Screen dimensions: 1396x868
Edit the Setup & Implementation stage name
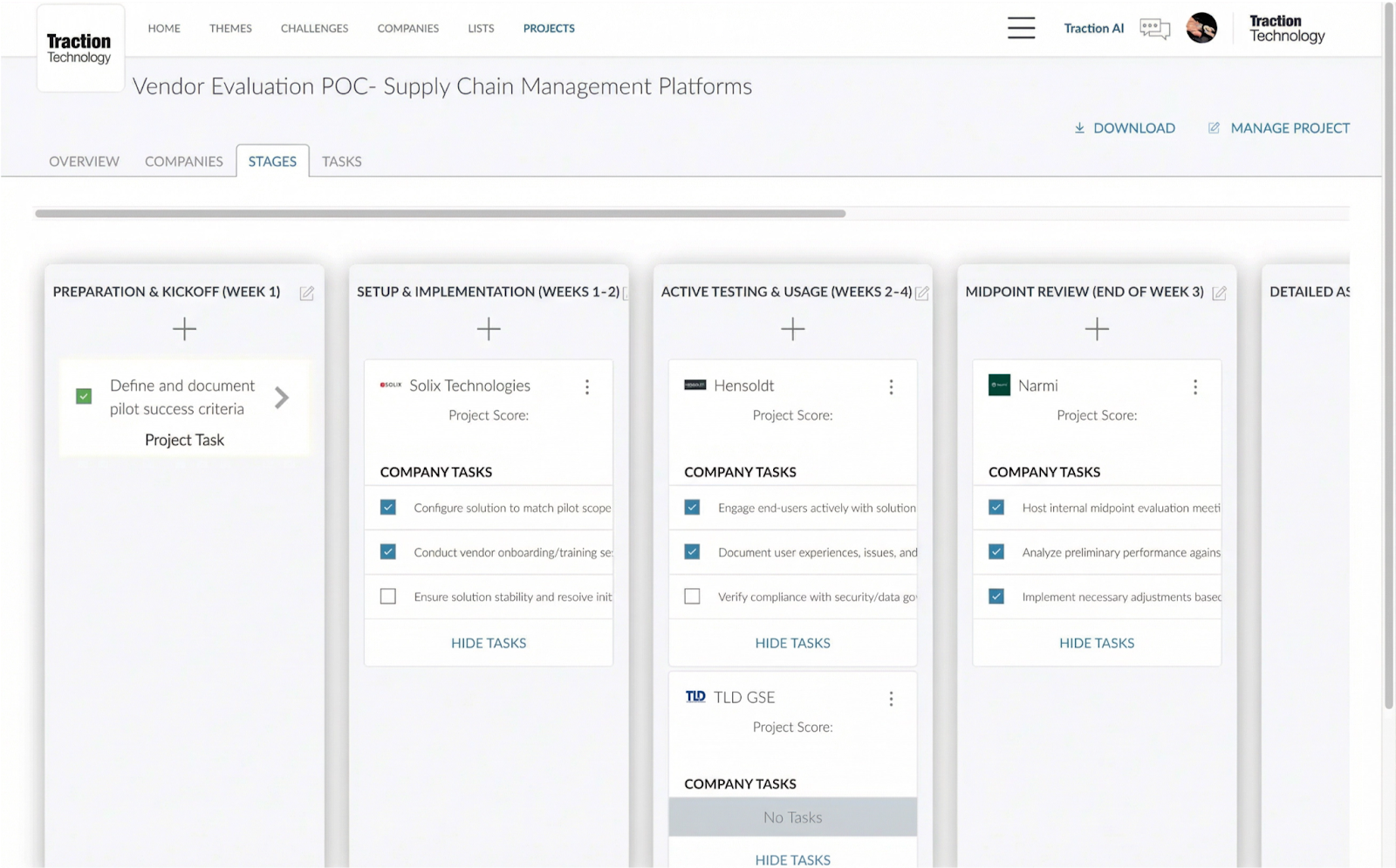coord(626,293)
